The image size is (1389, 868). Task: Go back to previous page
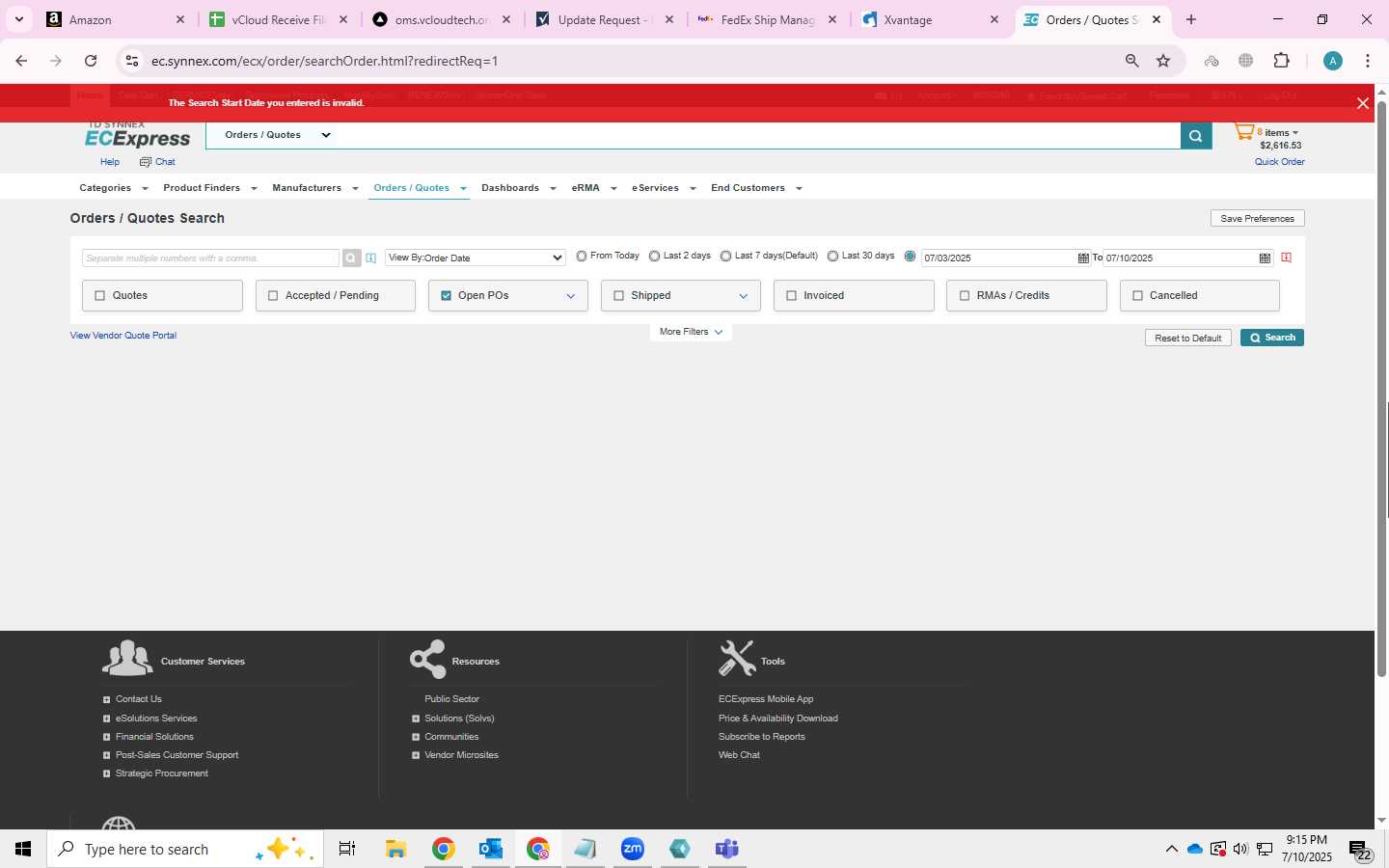point(21,61)
